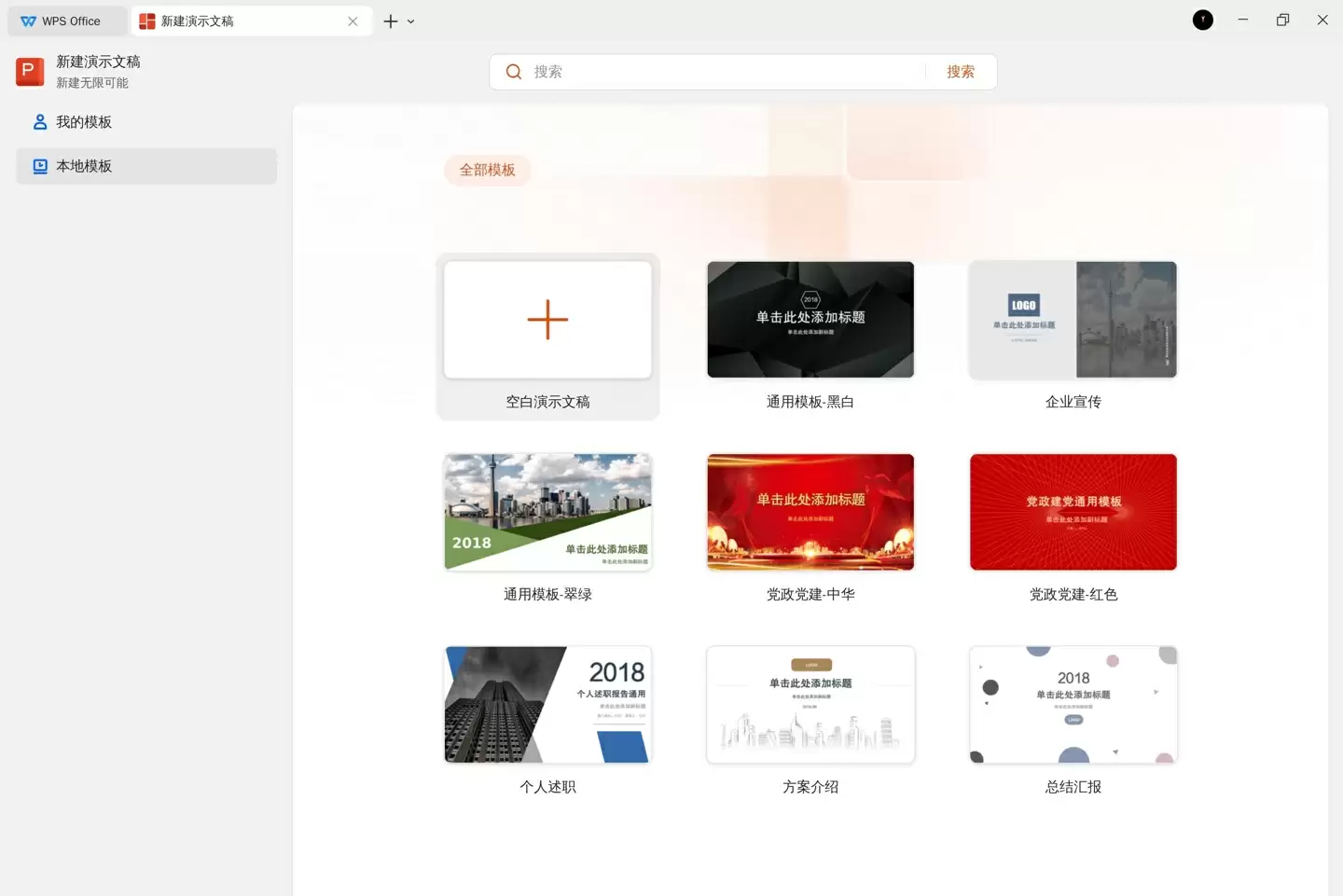Click the search magnifier icon
The image size is (1343, 896).
point(514,72)
